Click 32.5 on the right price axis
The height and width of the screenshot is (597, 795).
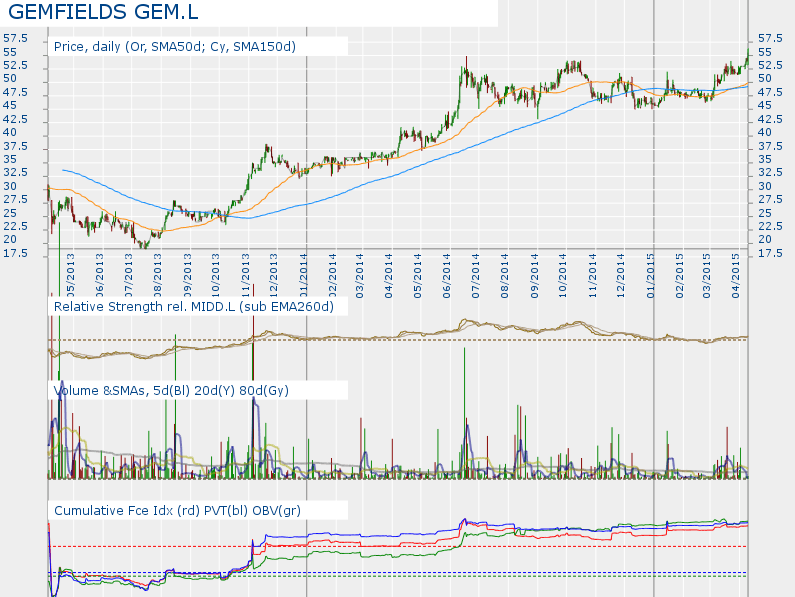770,172
